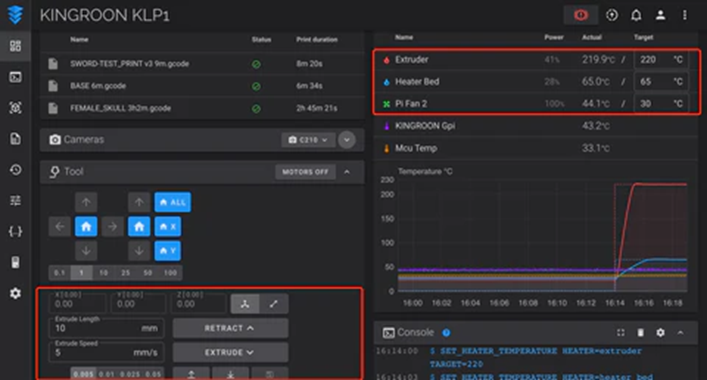
Task: Select the FEMALE_SKULL 3h2m.gcode file row
Action: click(x=202, y=108)
